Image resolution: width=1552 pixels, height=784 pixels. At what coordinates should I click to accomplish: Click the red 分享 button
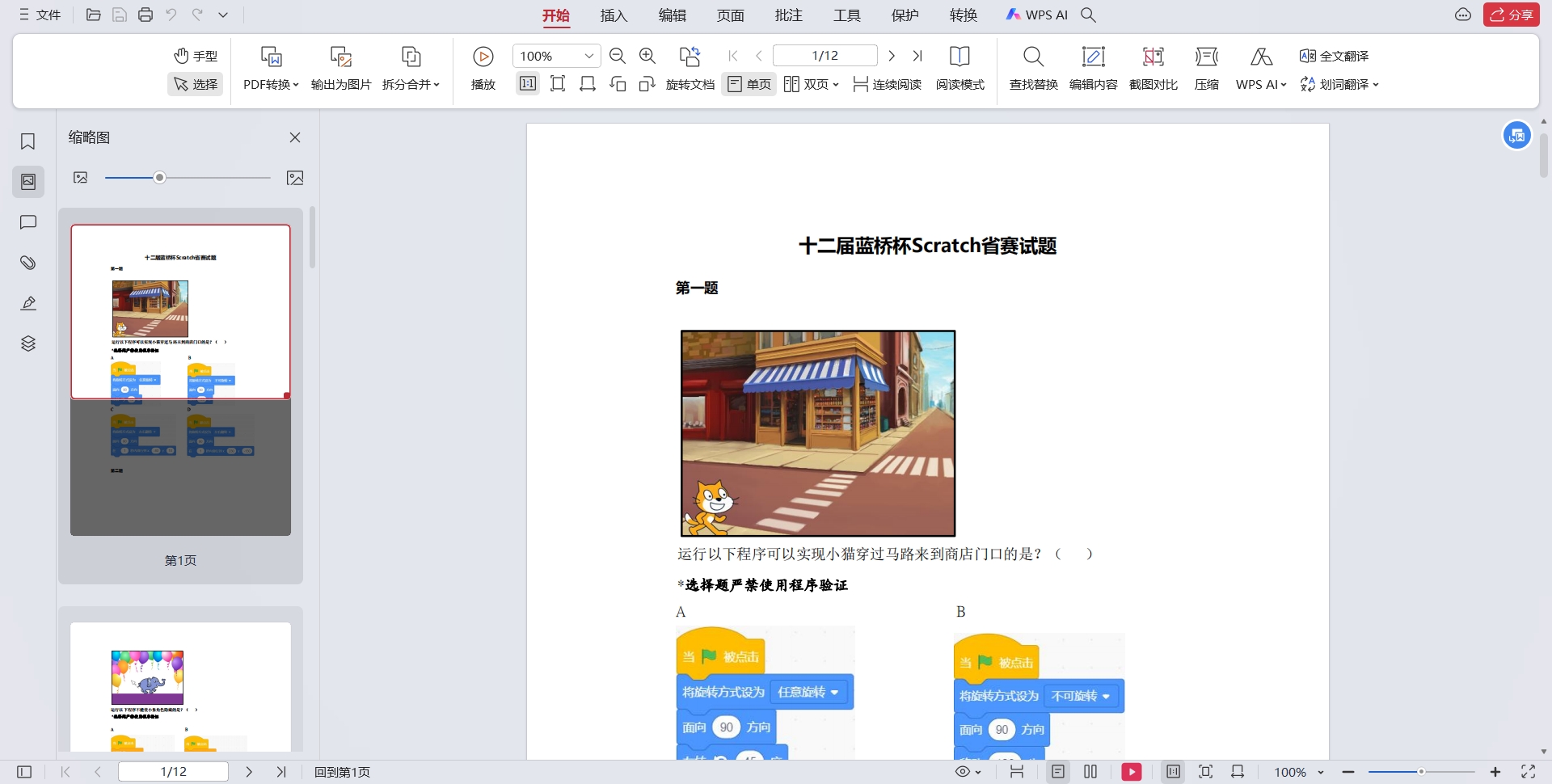[1511, 15]
